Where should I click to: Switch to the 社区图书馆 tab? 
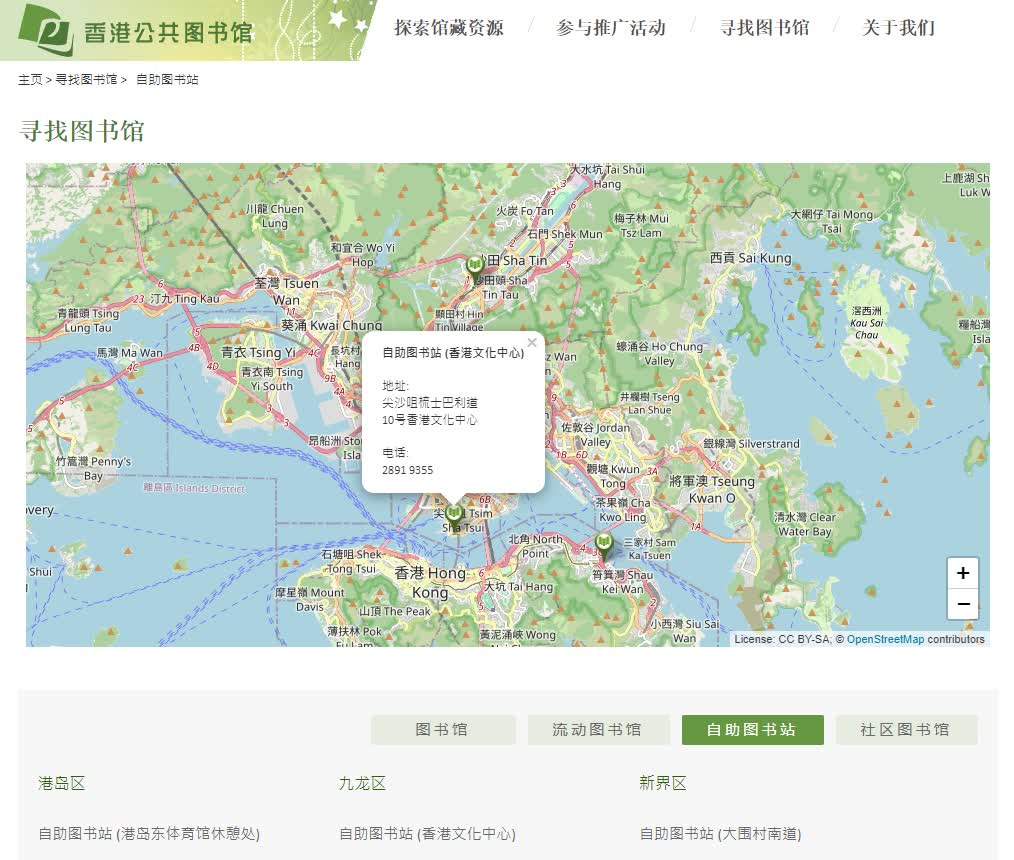click(905, 730)
